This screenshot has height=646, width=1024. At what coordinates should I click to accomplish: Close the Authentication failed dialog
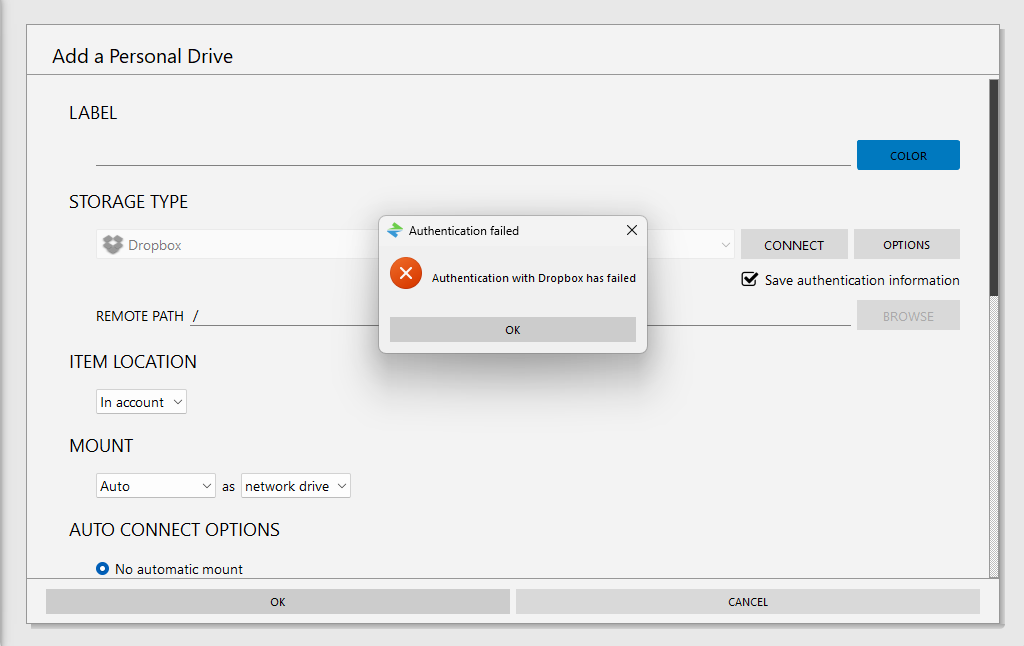point(631,230)
